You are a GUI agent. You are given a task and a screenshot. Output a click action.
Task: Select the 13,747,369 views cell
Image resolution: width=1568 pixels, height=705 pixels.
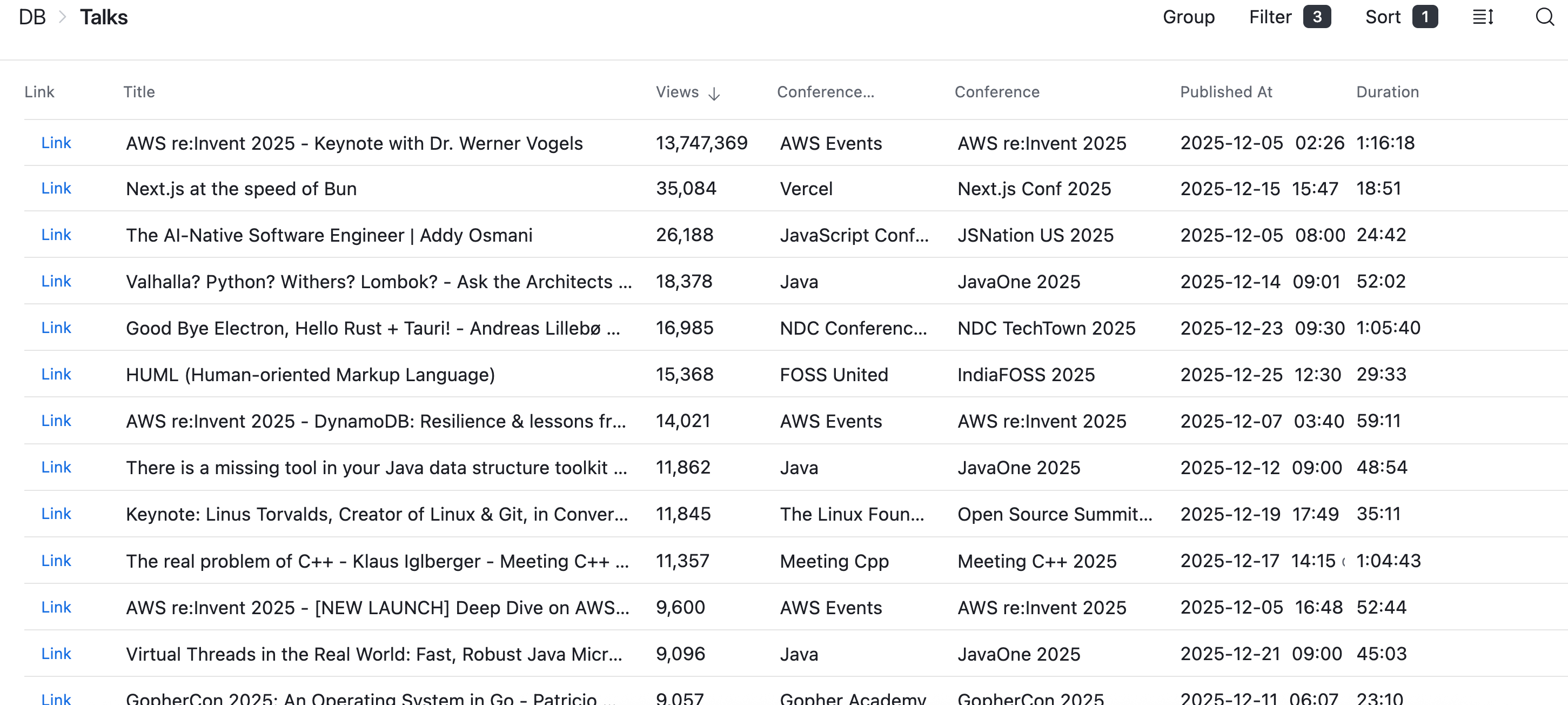coord(701,143)
